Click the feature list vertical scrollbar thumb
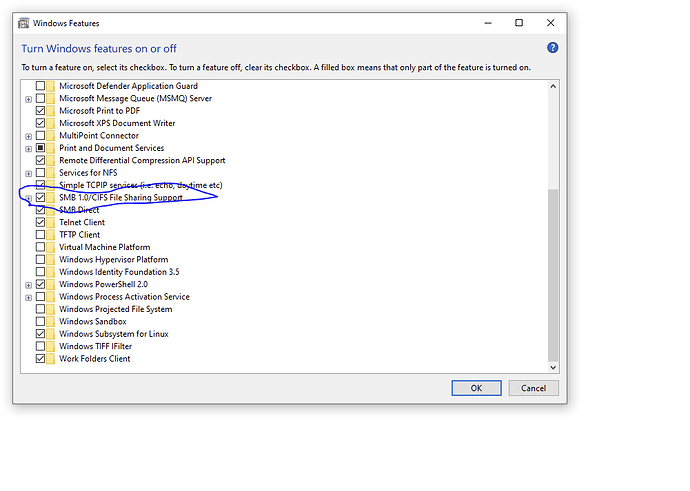 [553, 275]
